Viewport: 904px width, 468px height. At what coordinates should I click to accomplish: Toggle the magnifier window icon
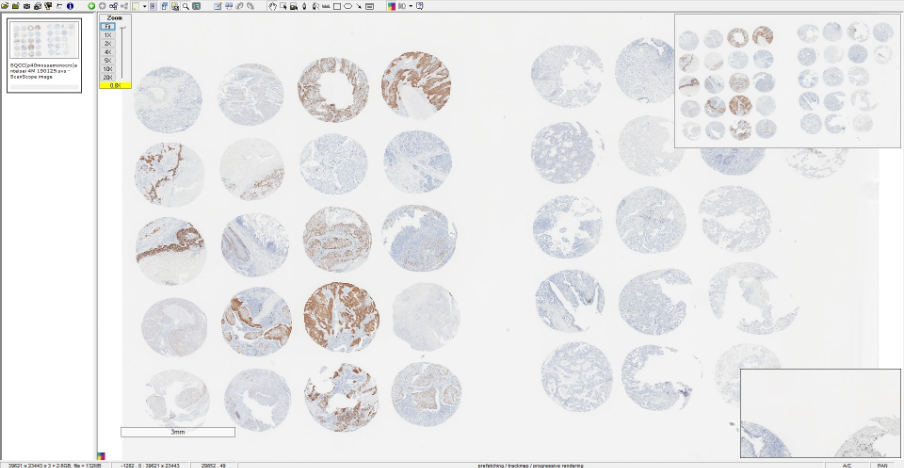[175, 6]
